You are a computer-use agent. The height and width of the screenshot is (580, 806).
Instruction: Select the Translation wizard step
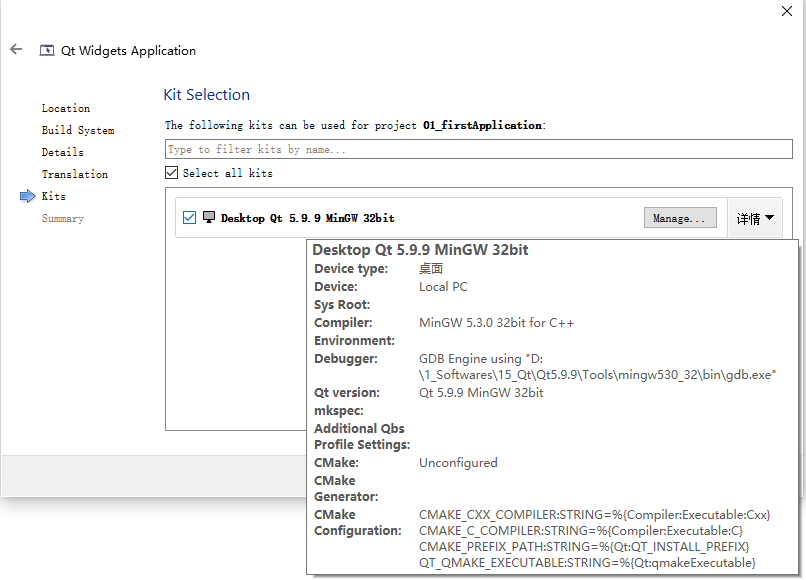click(x=75, y=174)
